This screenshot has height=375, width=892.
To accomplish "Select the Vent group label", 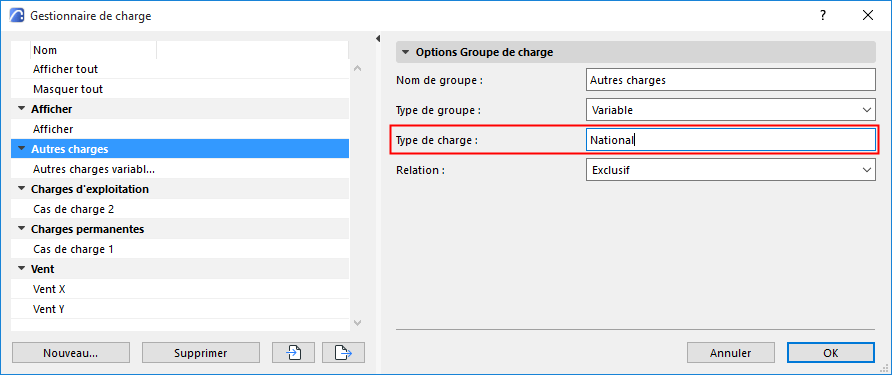I will (43, 269).
